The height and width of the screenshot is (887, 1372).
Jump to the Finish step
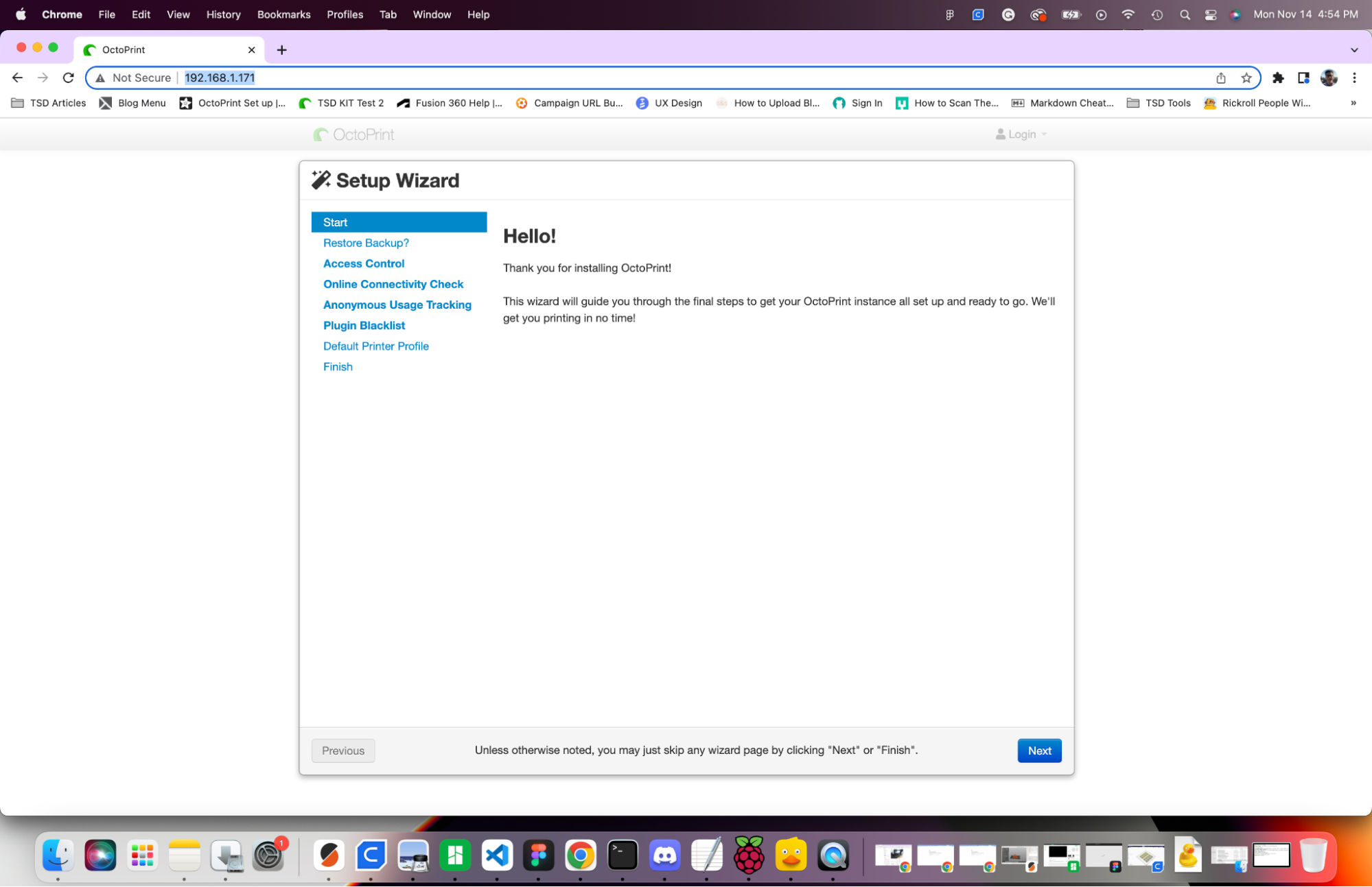pyautogui.click(x=338, y=366)
